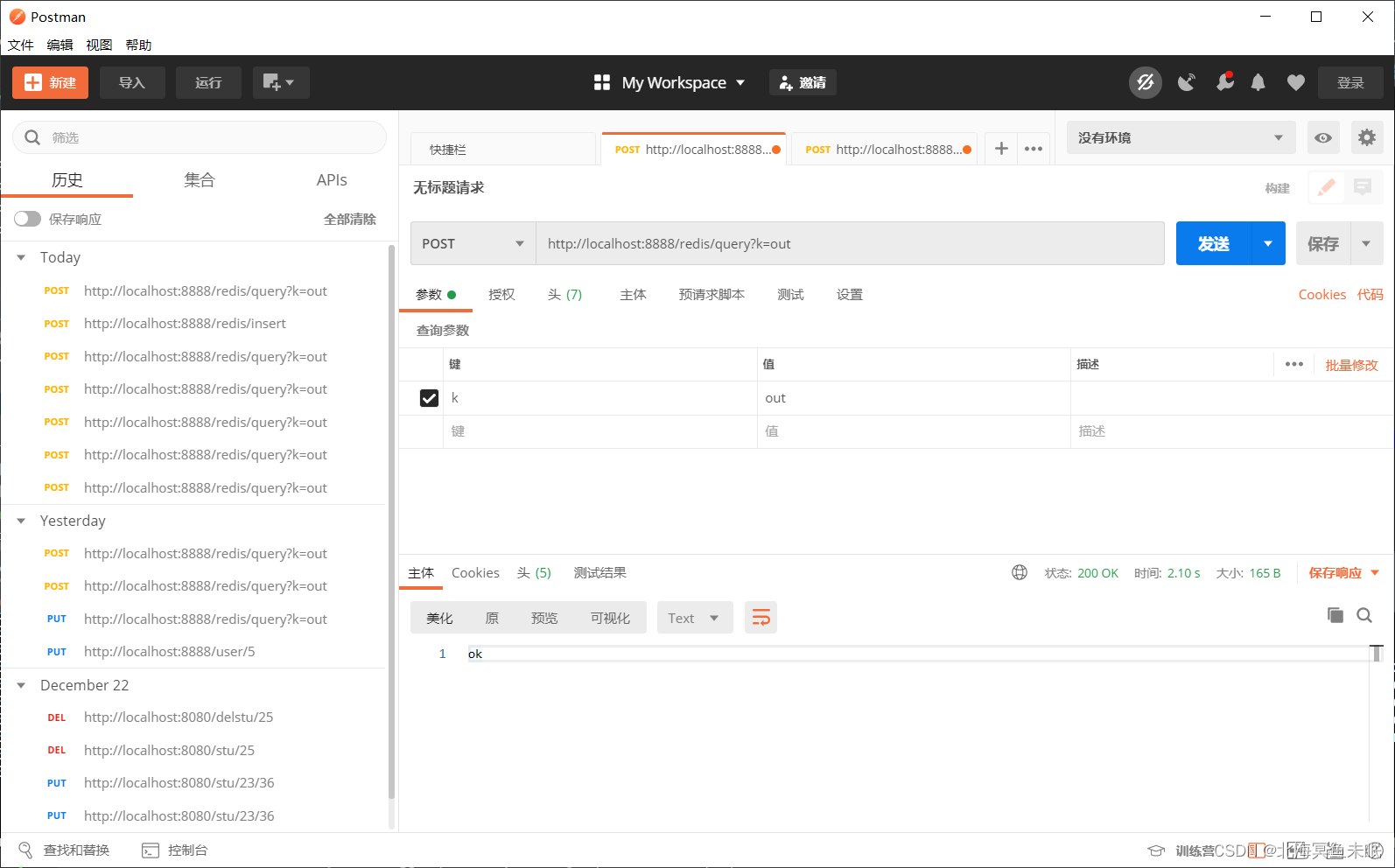Open the My Workspace dropdown
The width and height of the screenshot is (1395, 868).
[669, 82]
